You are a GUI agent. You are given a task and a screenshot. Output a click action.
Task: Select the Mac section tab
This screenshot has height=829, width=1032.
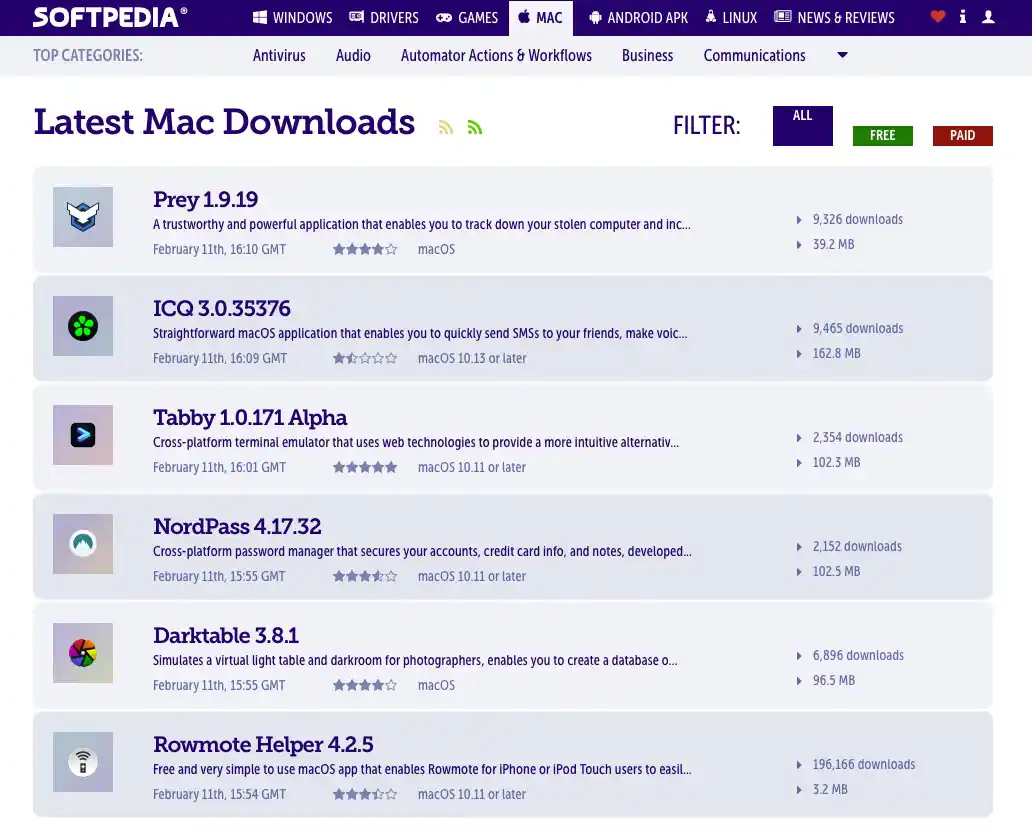540,18
